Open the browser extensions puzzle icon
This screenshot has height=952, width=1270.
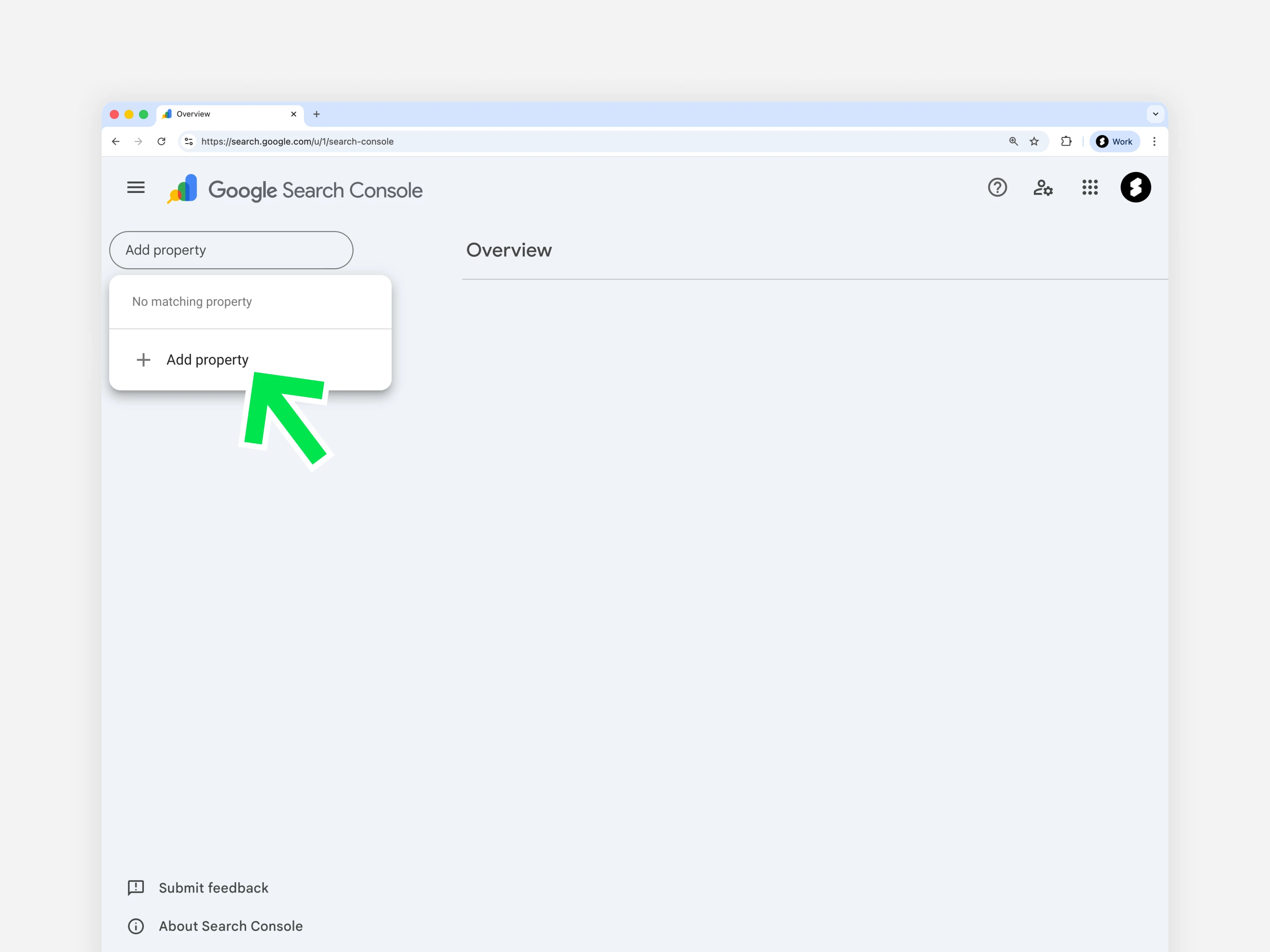click(x=1066, y=142)
